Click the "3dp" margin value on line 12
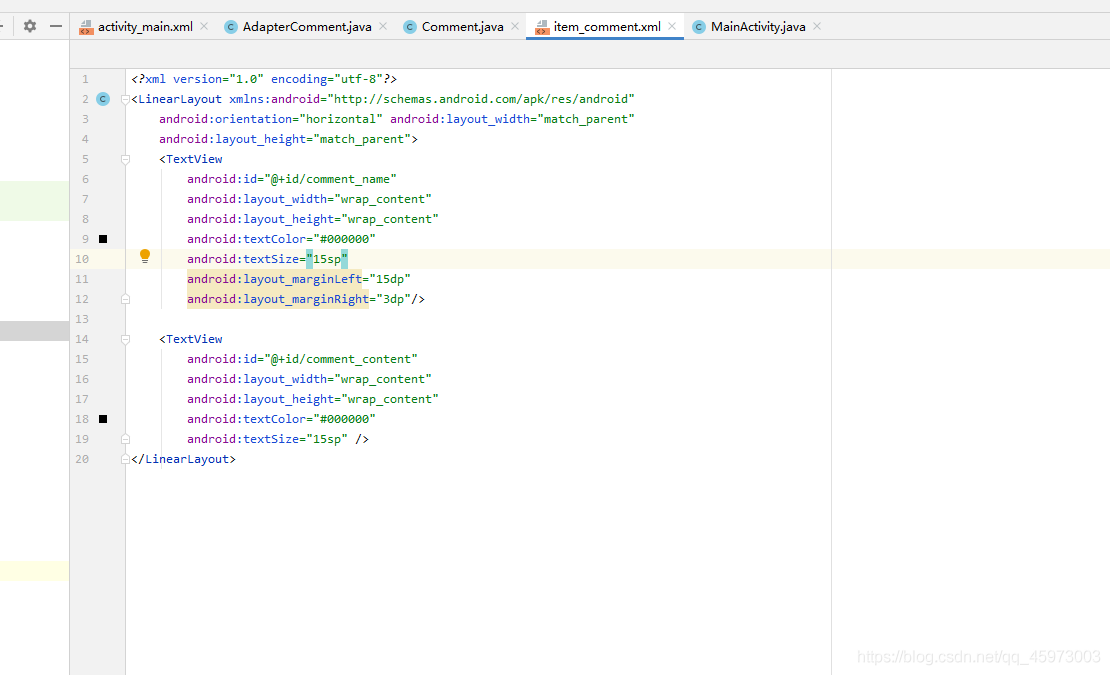Screen dimensions: 1110x675 pos(394,299)
